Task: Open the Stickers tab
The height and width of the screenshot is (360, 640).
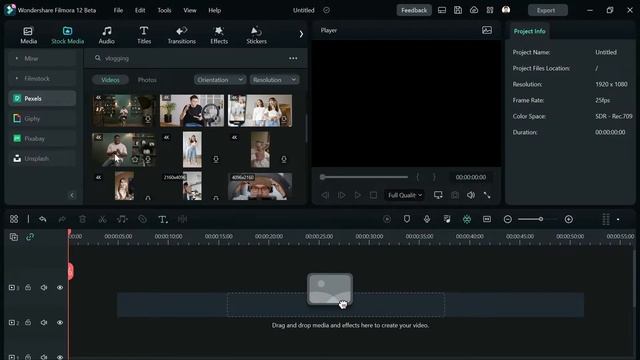Action: (x=256, y=35)
